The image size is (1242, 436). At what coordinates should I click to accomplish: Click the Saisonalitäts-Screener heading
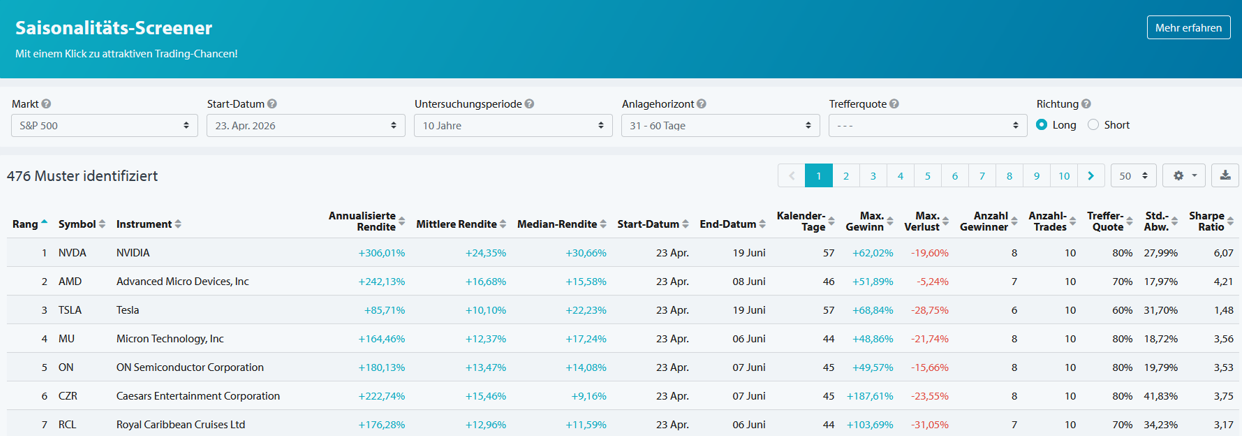(114, 28)
